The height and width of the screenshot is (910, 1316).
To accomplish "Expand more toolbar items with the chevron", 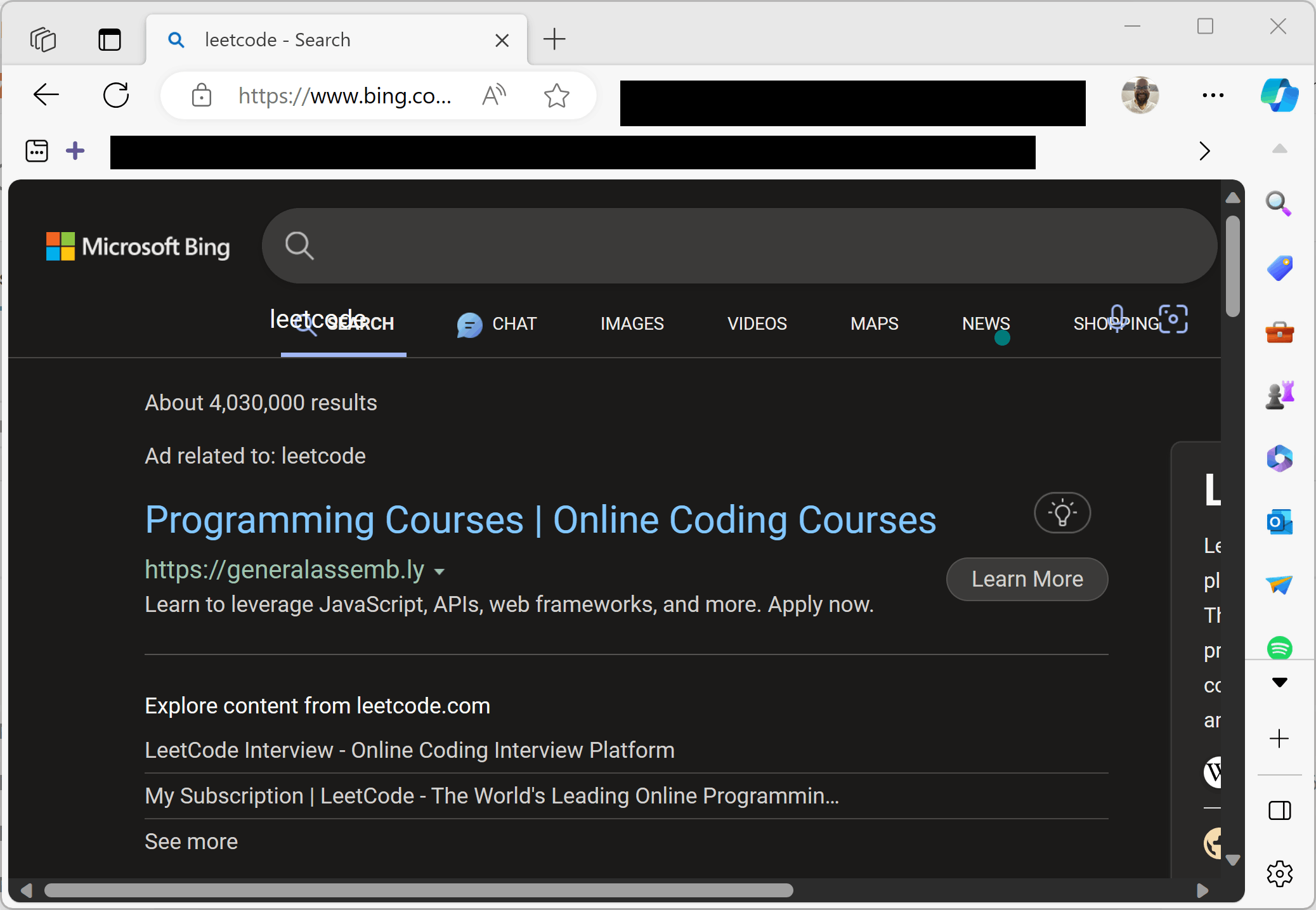I will 1203,151.
